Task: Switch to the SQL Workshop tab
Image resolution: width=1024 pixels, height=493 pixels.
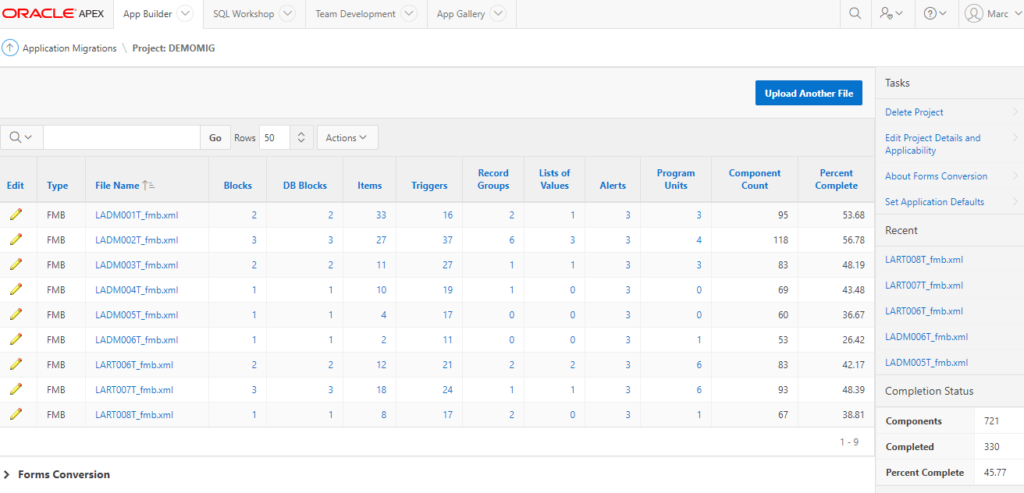Action: (x=244, y=14)
